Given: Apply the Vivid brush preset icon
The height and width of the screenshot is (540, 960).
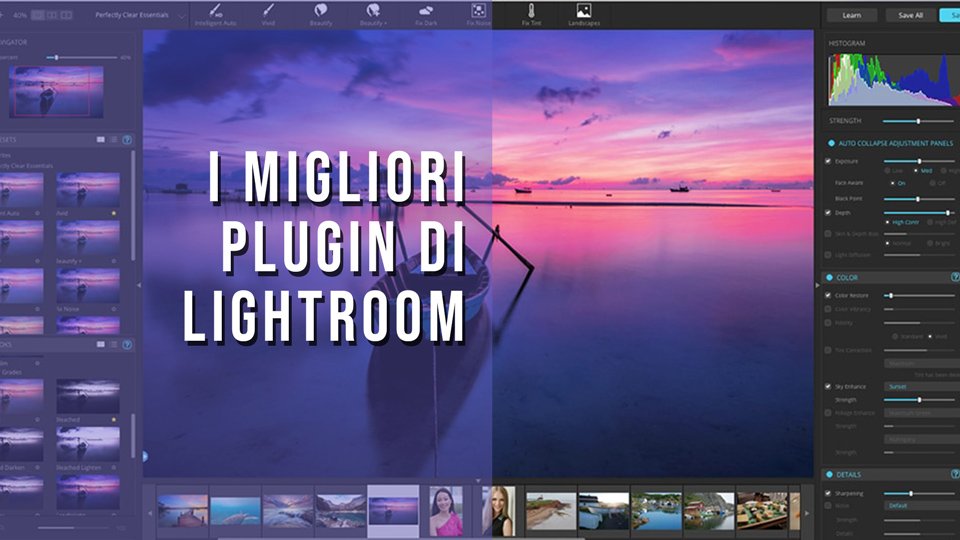Looking at the screenshot, I should coord(268,10).
